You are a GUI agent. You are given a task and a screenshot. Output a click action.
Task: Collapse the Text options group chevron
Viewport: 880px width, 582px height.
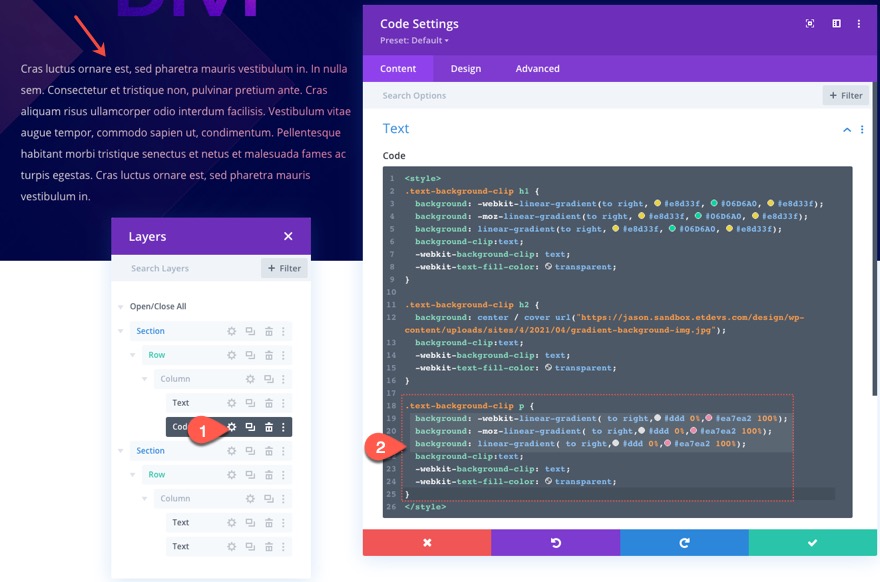(847, 130)
